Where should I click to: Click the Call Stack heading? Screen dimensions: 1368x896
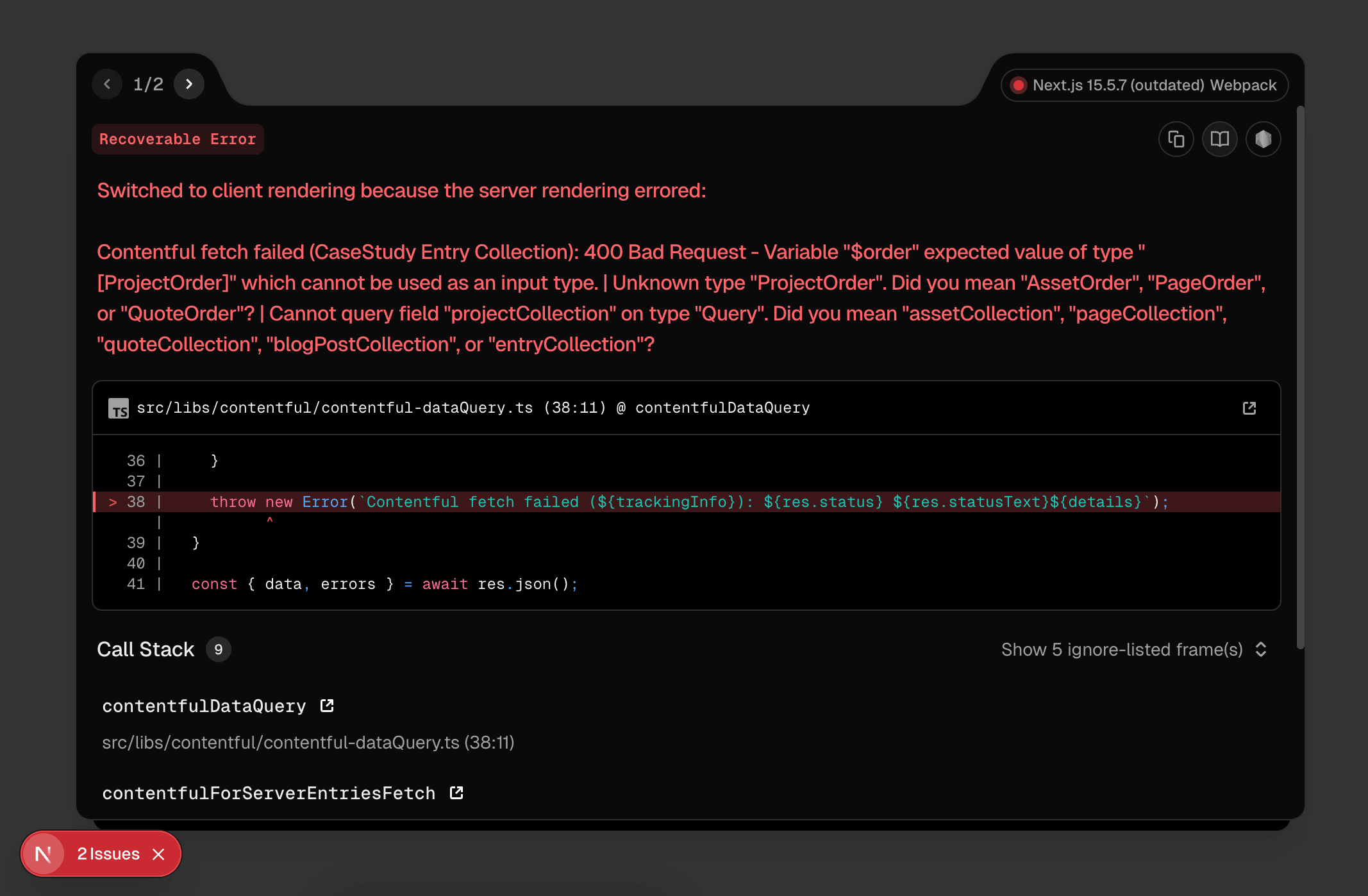point(146,649)
